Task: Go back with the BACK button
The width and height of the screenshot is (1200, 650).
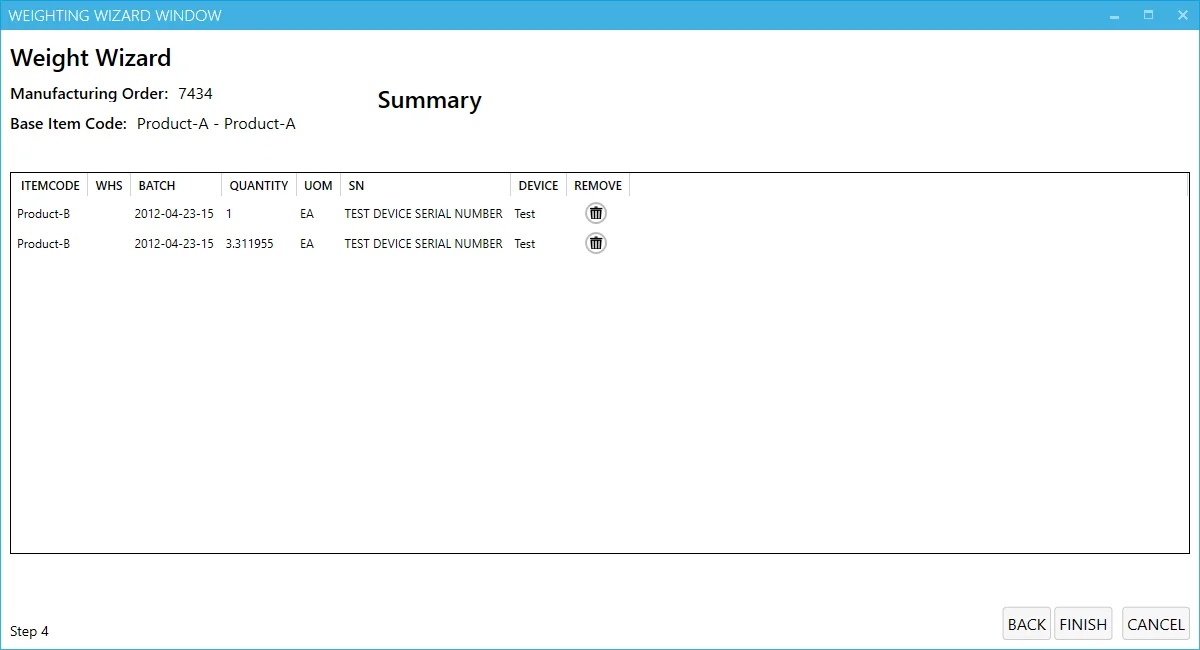Action: point(1026,624)
